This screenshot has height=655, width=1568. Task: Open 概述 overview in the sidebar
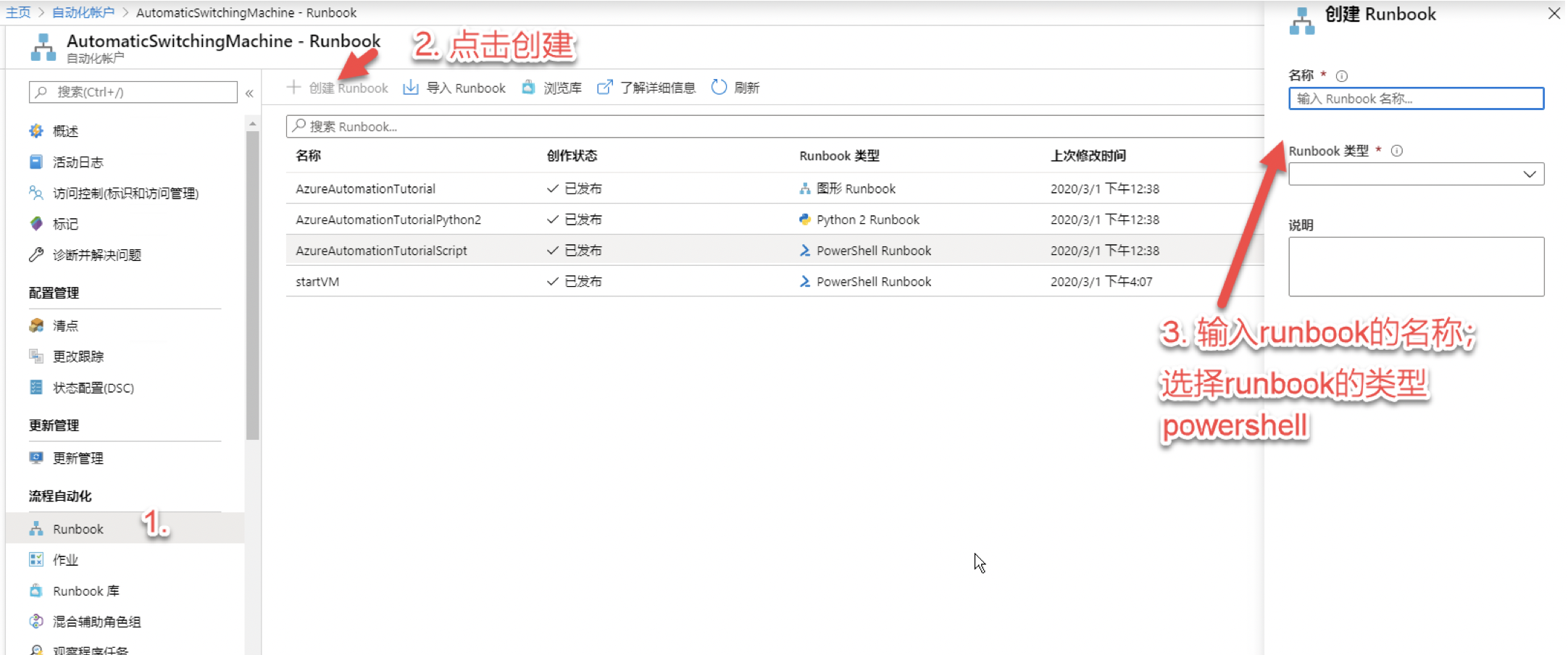coord(65,131)
